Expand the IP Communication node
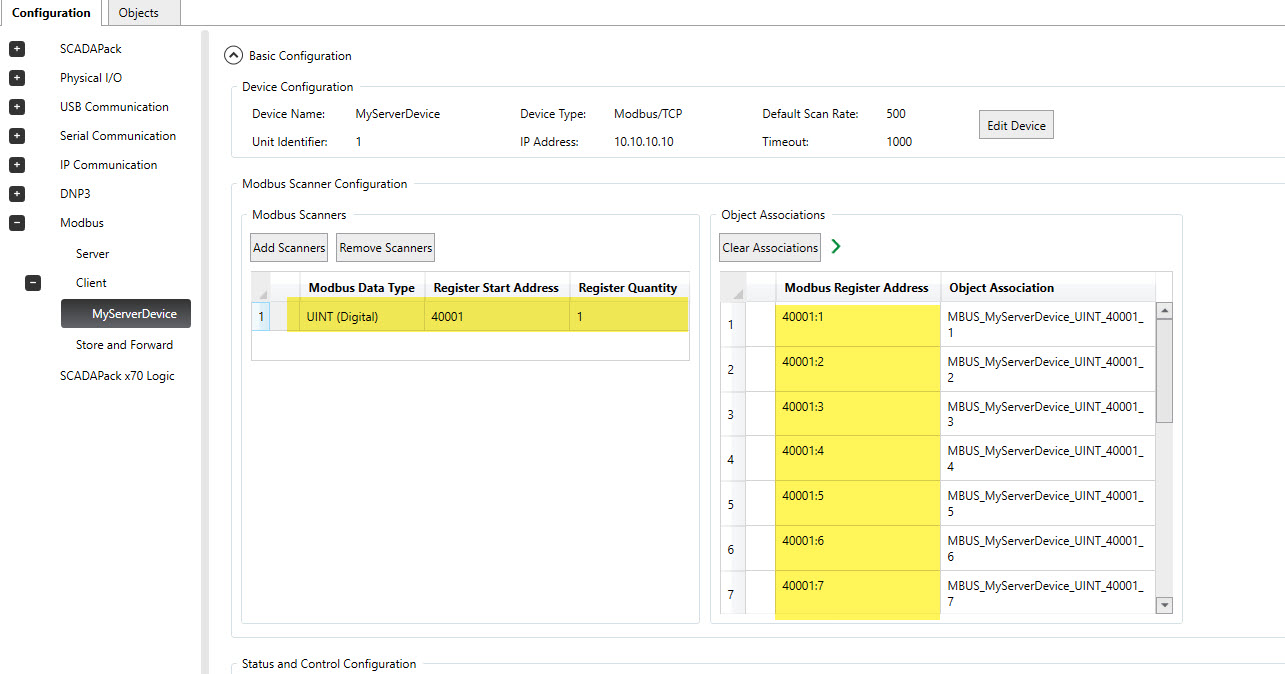The image size is (1285, 674). tap(17, 165)
